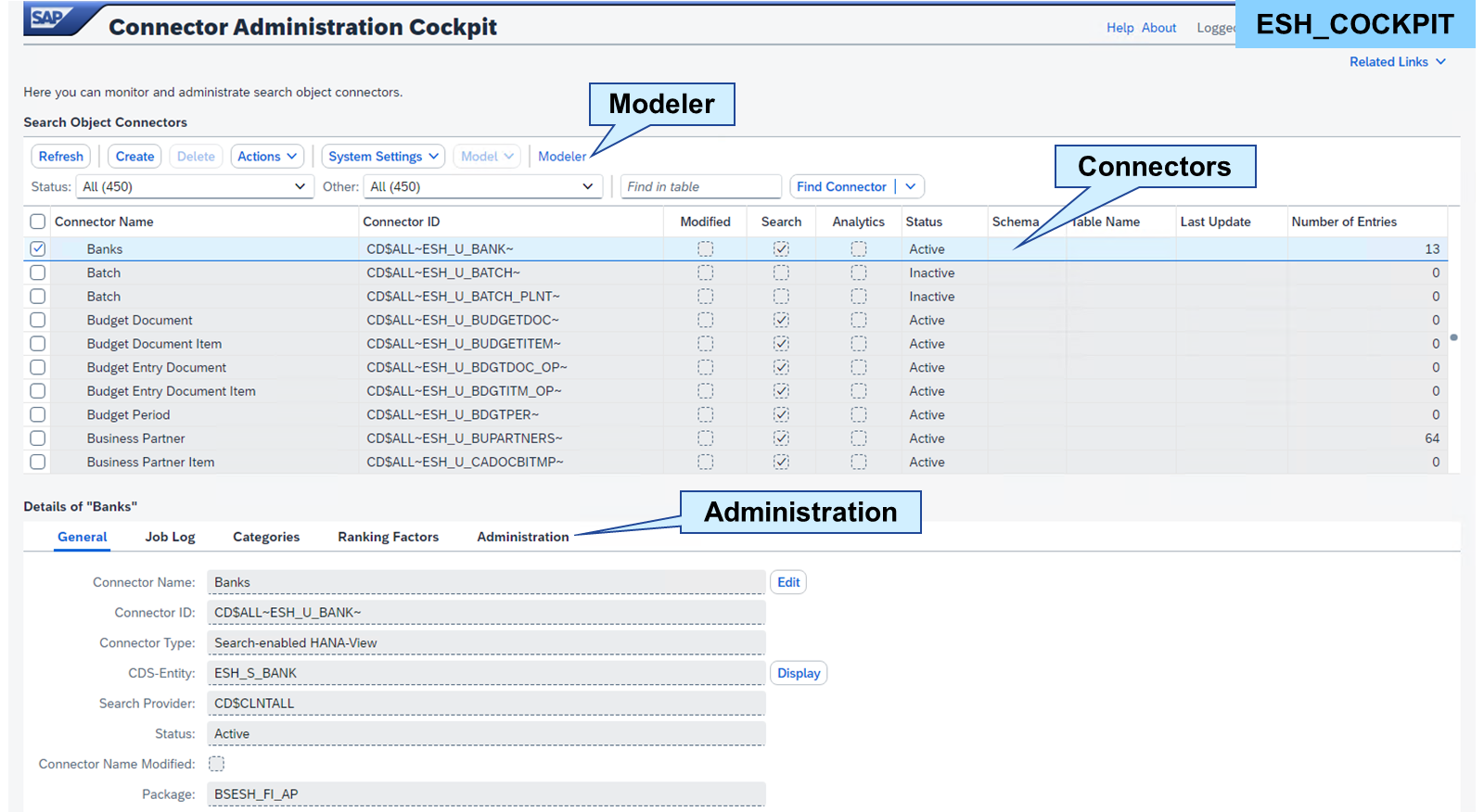
Task: Tick the Budget Document Item row checkbox
Action: click(x=37, y=344)
